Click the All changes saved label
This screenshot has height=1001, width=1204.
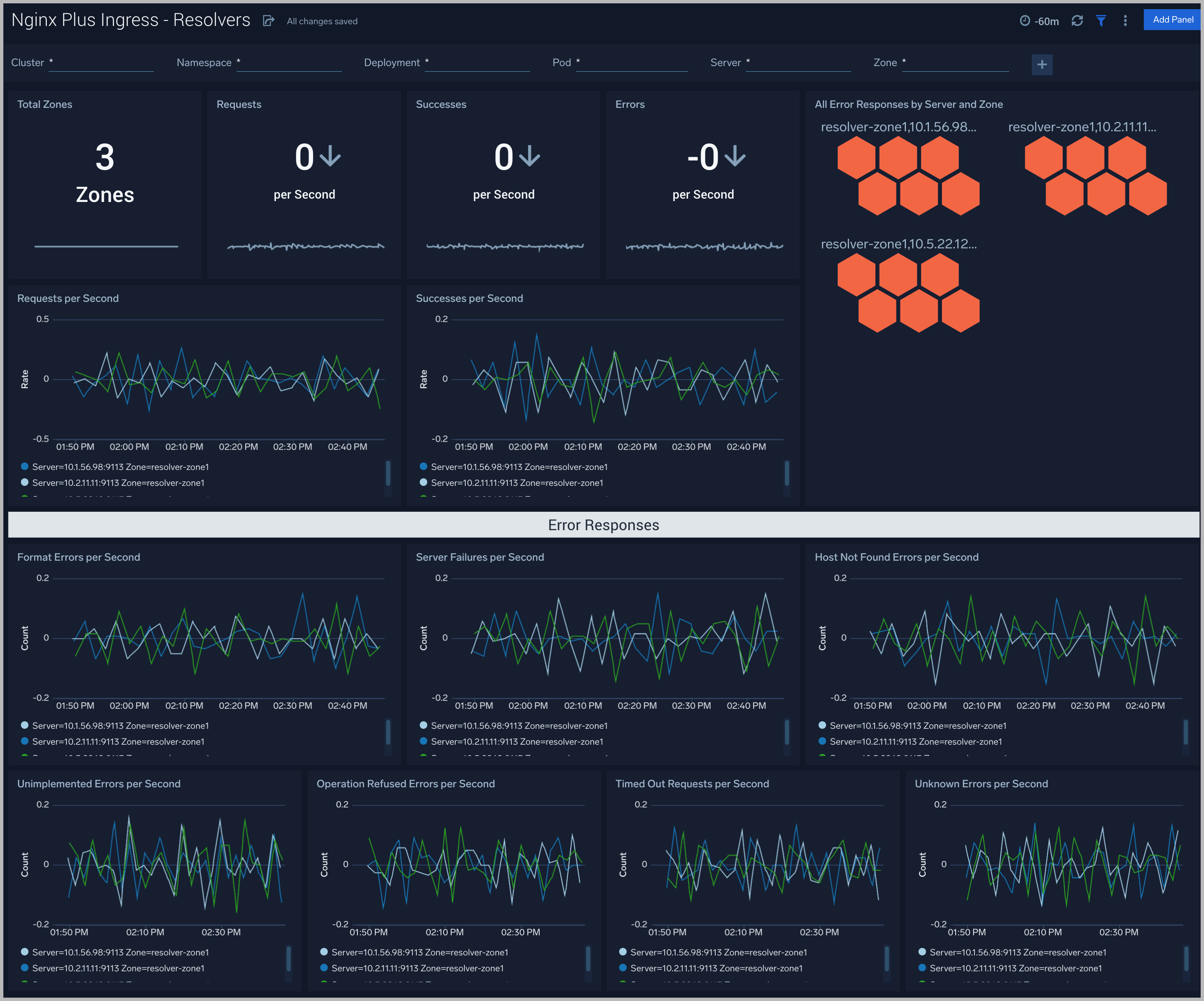tap(321, 21)
